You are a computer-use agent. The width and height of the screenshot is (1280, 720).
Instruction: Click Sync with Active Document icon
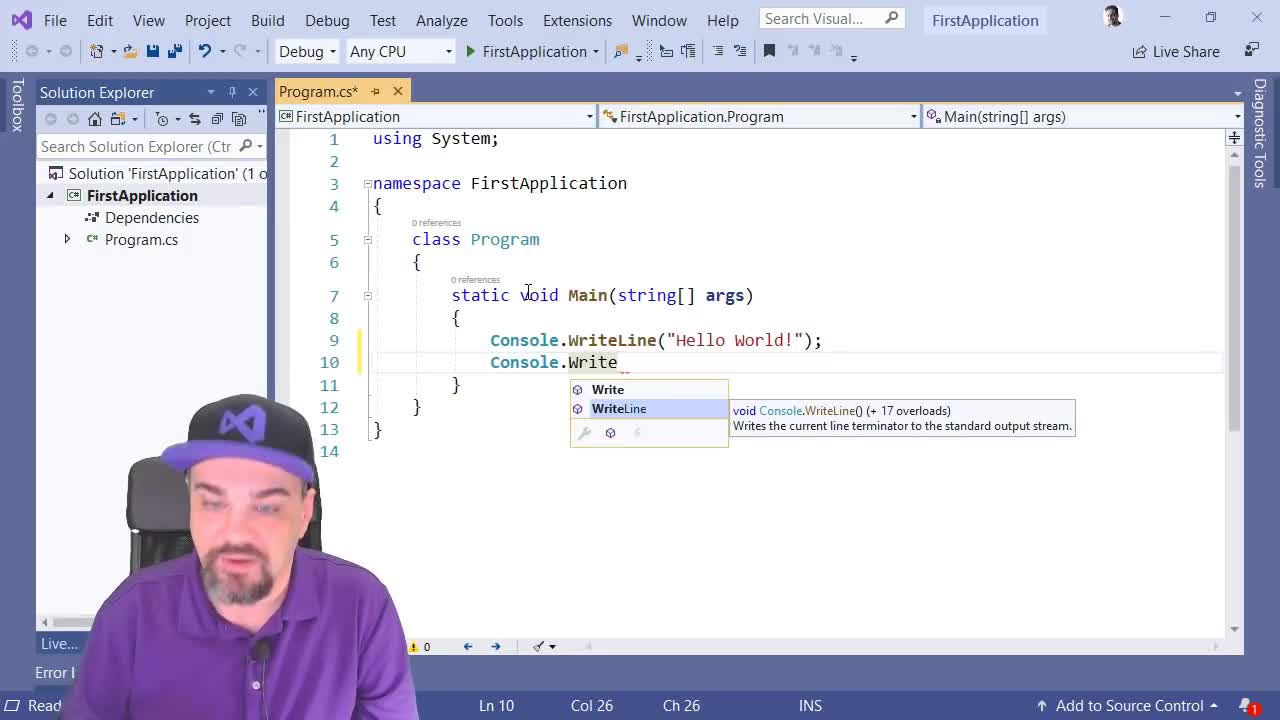pyautogui.click(x=194, y=119)
